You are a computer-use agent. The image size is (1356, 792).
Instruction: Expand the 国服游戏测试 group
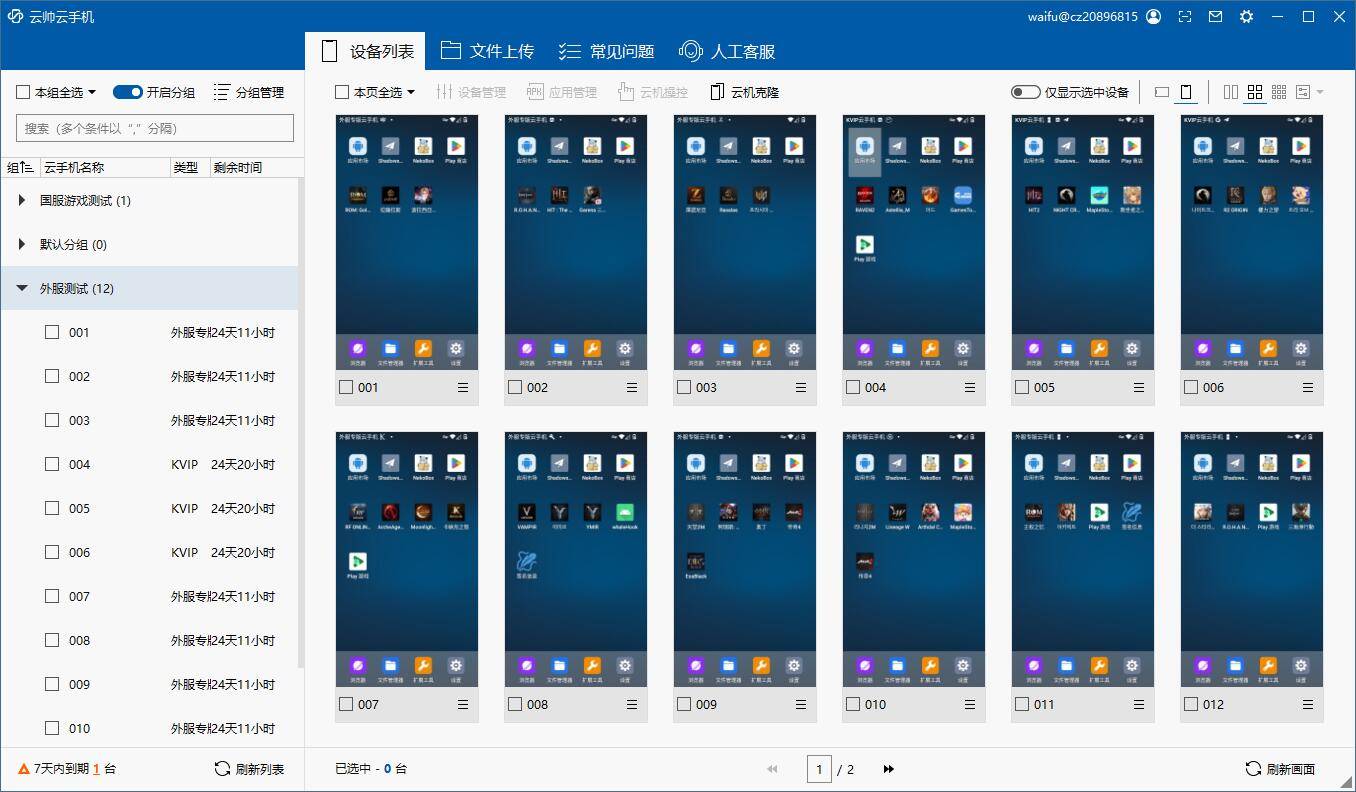point(22,201)
